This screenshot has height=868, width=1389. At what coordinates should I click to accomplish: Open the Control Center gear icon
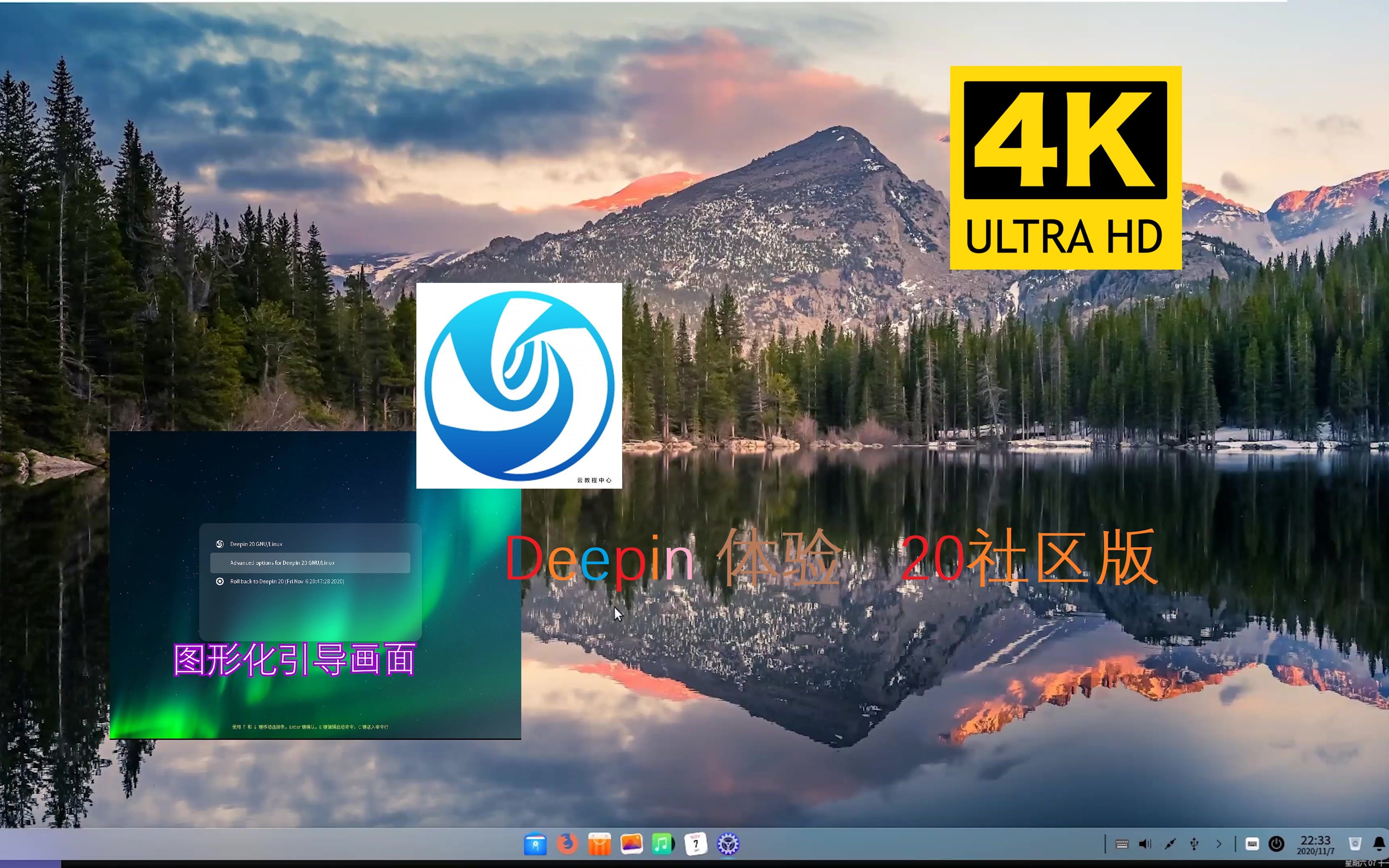pyautogui.click(x=728, y=844)
